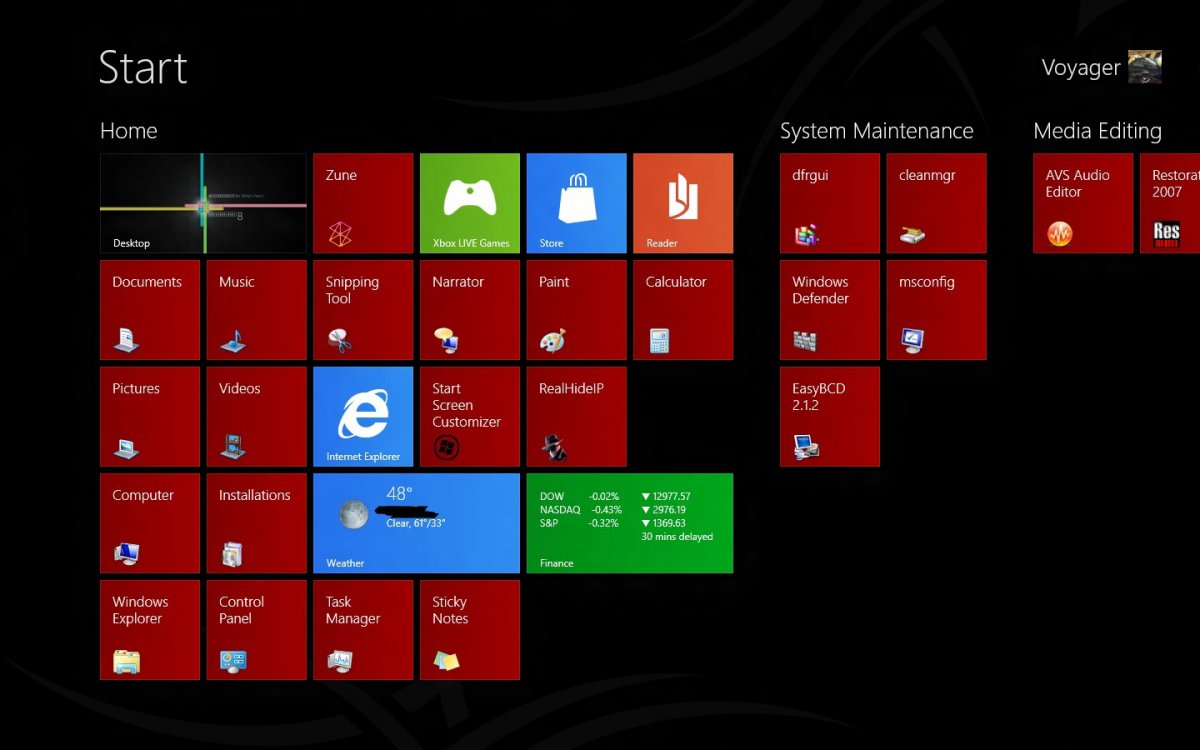
Task: Open the Computer tile
Action: tap(150, 523)
